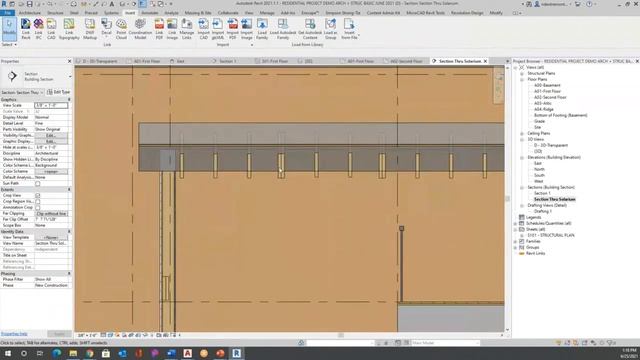Open the section type selector dropdown
640x360 pixels.
pyautogui.click(x=70, y=76)
